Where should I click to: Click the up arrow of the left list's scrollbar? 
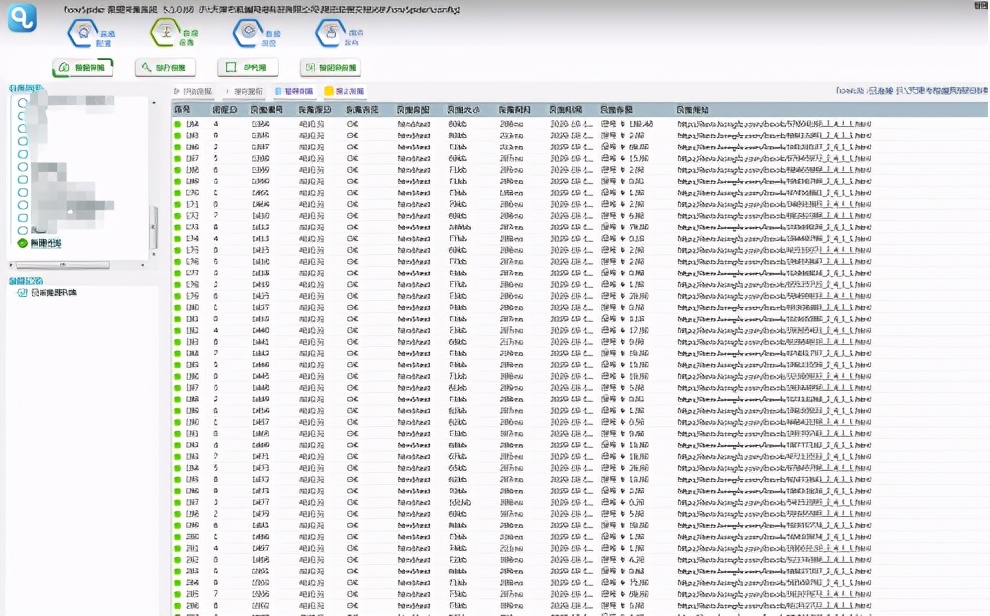[153, 102]
